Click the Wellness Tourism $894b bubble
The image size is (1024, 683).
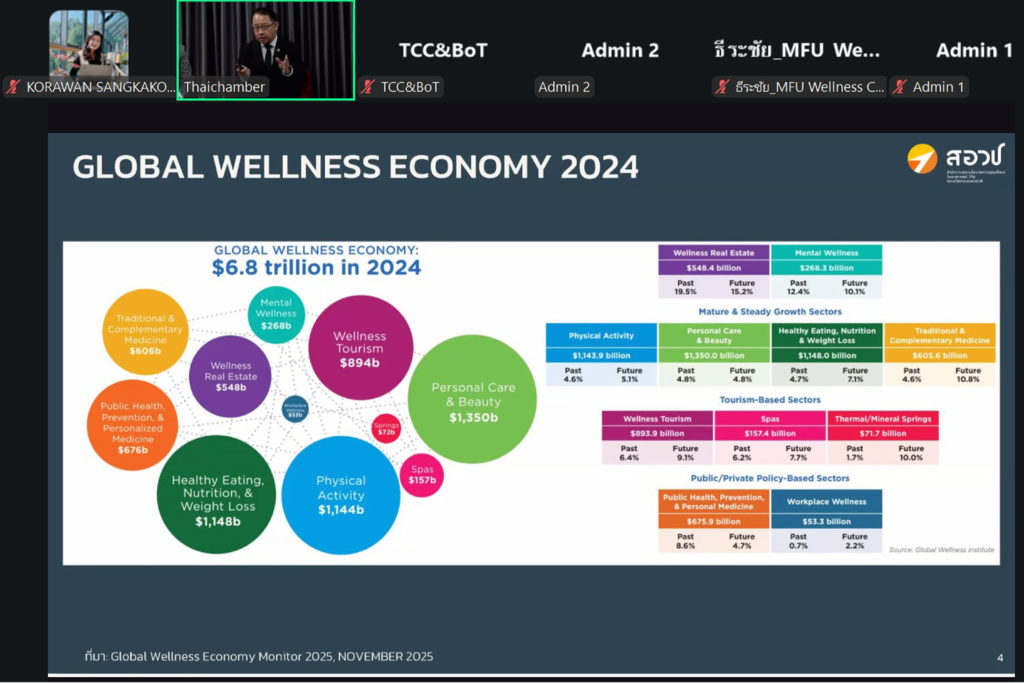pyautogui.click(x=359, y=348)
